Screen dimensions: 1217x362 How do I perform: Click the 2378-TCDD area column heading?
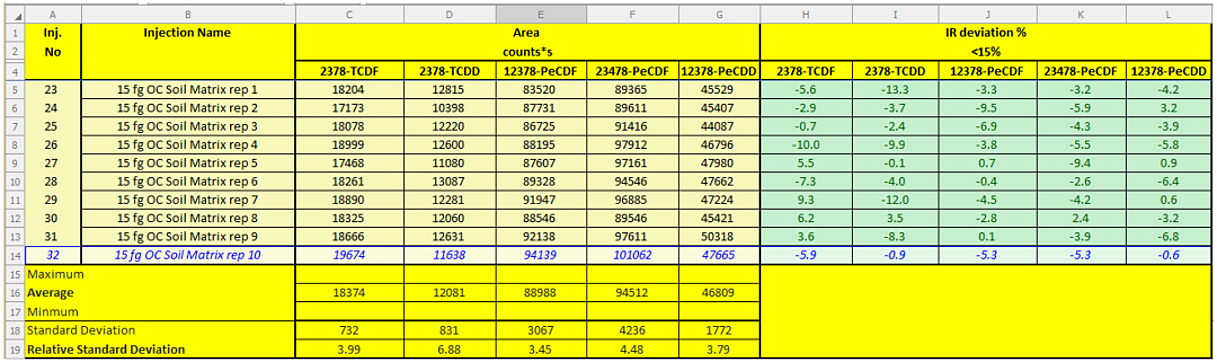[450, 71]
